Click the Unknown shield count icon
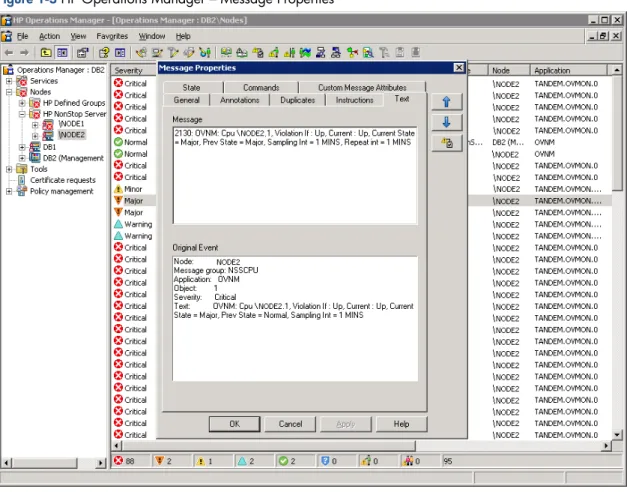The height and width of the screenshot is (492, 627). (325, 461)
